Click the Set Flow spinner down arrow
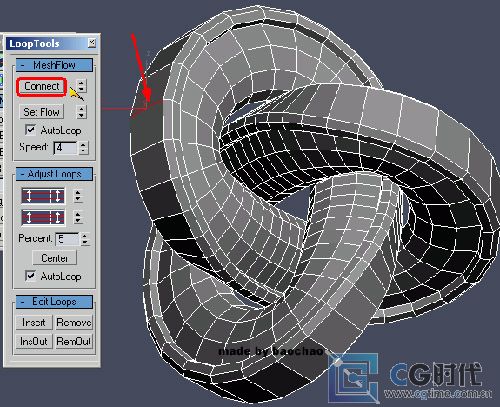The image size is (500, 407). pyautogui.click(x=81, y=115)
